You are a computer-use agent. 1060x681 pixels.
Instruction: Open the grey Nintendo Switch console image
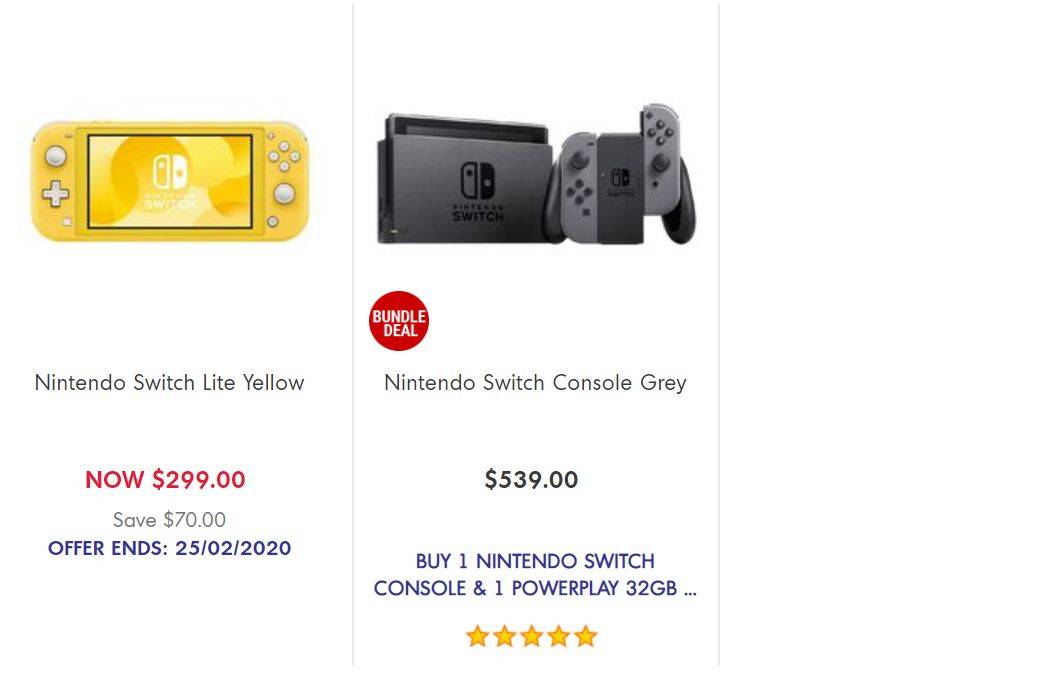pyautogui.click(x=535, y=174)
